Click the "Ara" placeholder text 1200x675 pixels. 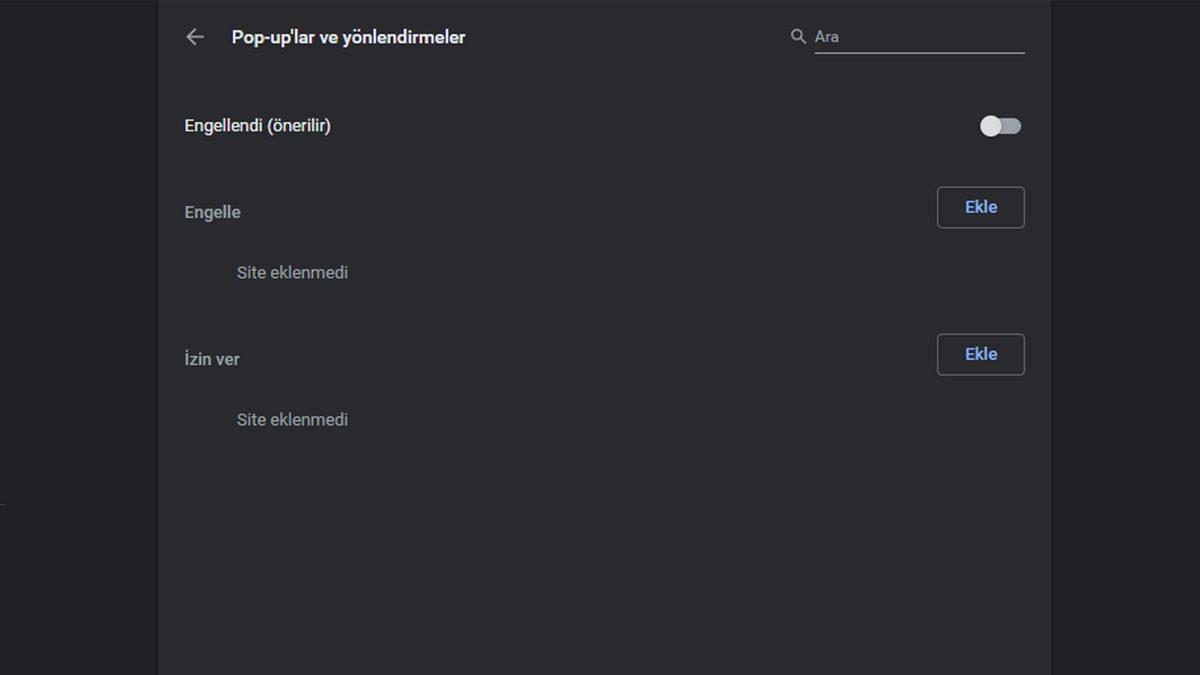click(x=827, y=37)
